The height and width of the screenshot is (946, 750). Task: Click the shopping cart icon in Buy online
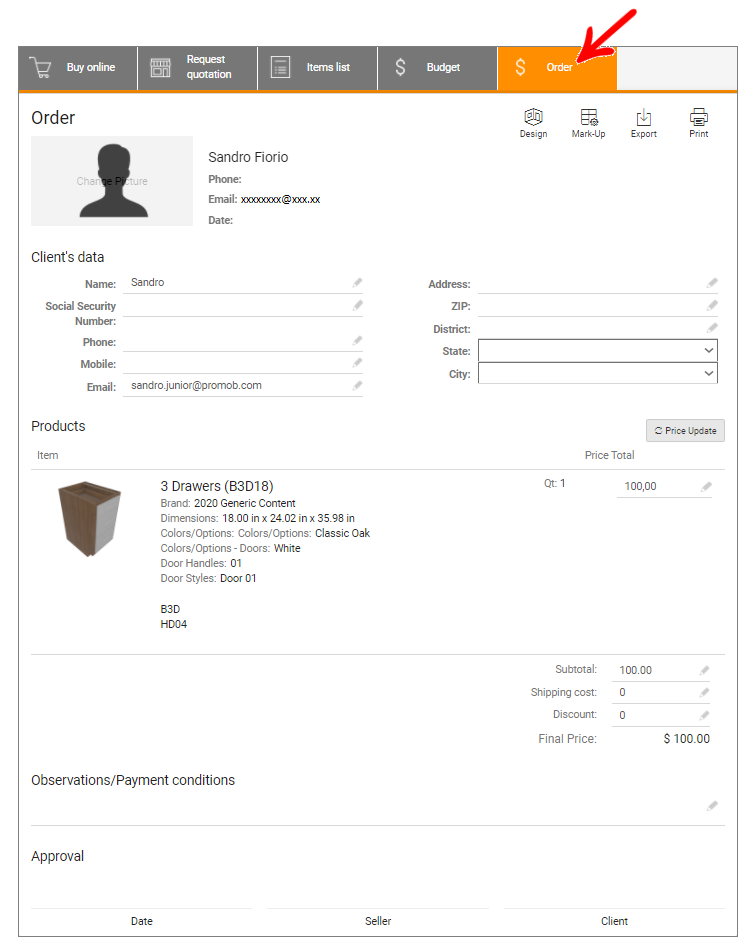[x=40, y=68]
